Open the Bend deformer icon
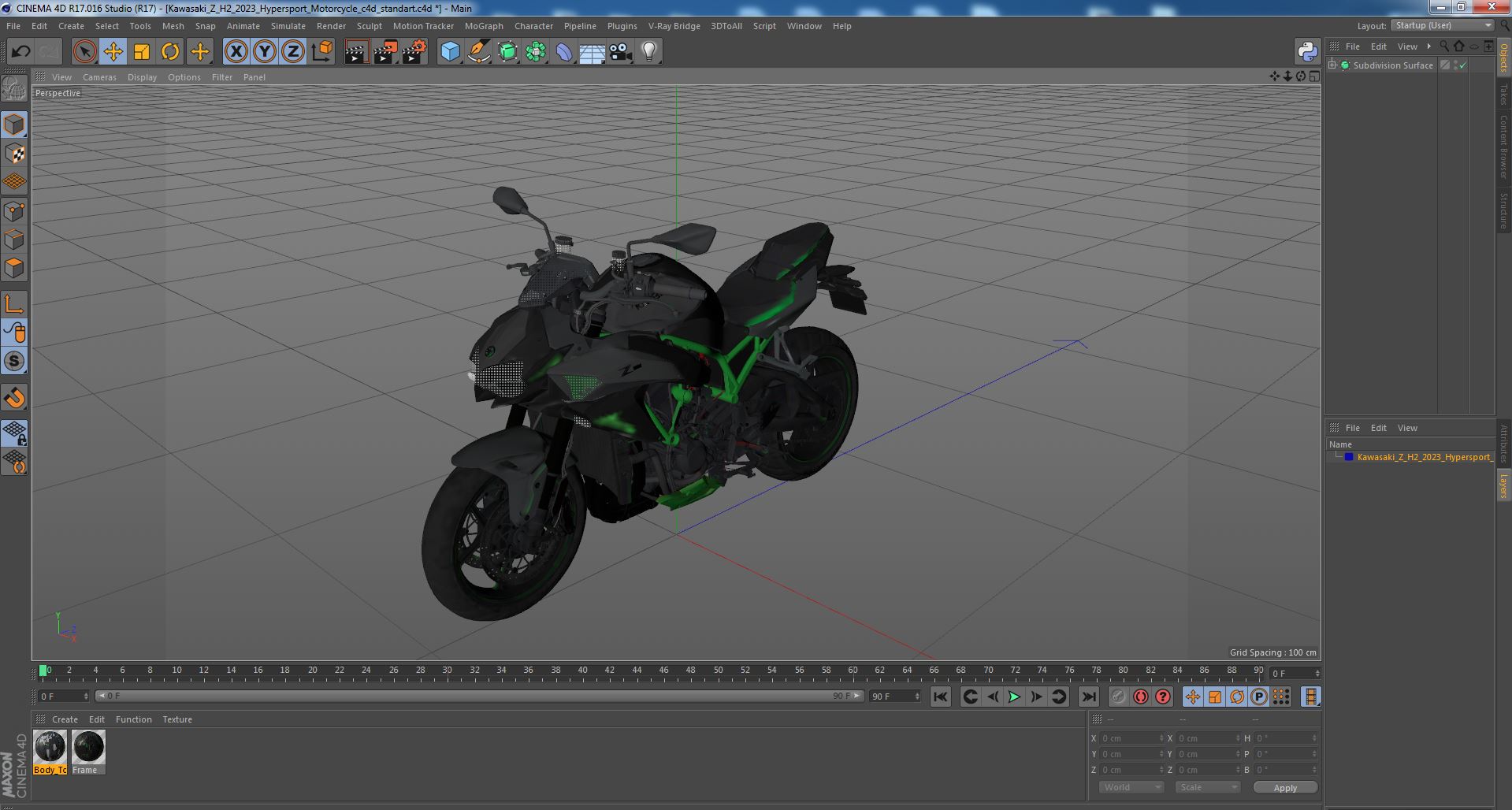This screenshot has width=1512, height=810. pos(564,52)
